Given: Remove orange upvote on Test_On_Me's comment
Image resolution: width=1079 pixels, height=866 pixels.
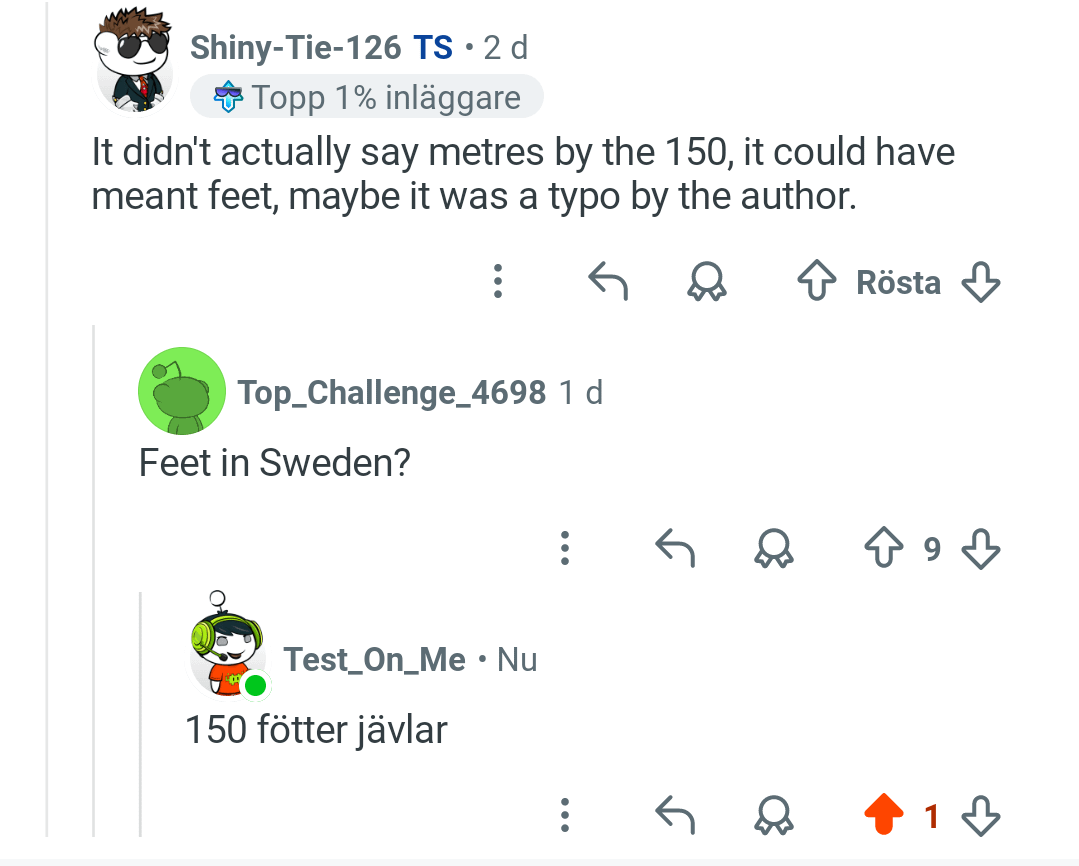Looking at the screenshot, I should click(884, 814).
